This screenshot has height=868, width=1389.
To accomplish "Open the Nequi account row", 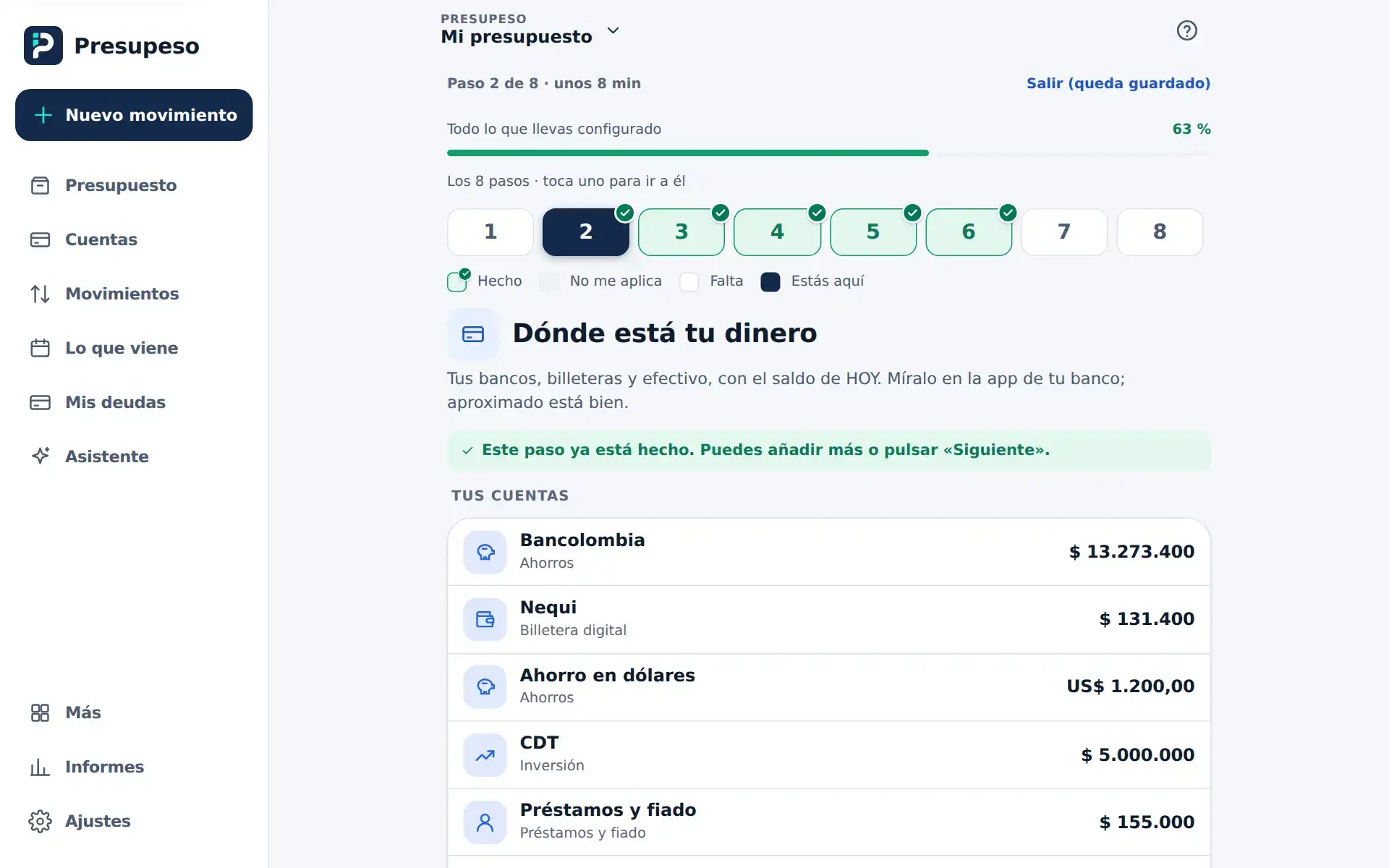I will point(829,619).
